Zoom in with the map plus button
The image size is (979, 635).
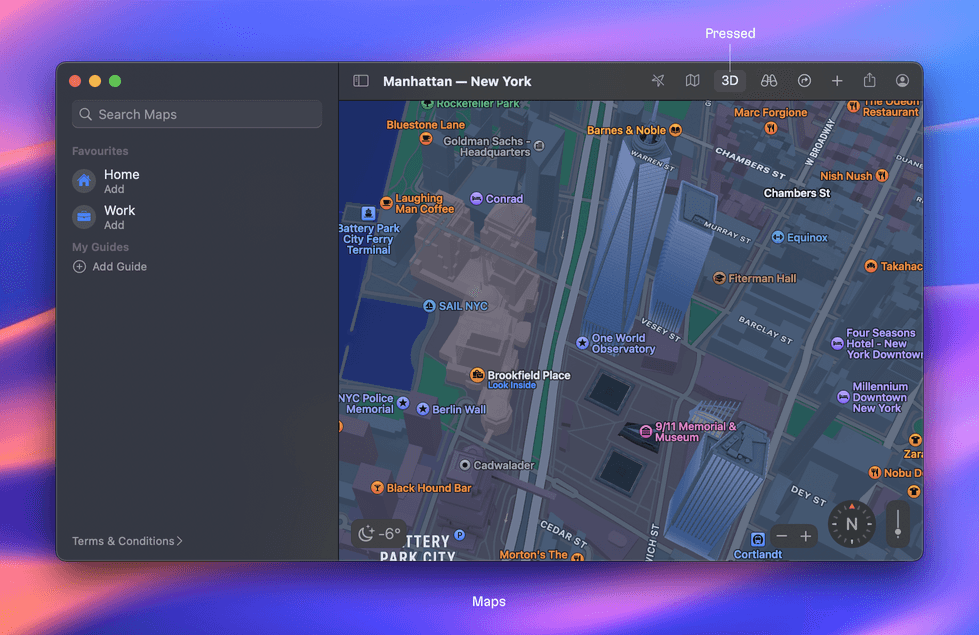coord(806,536)
